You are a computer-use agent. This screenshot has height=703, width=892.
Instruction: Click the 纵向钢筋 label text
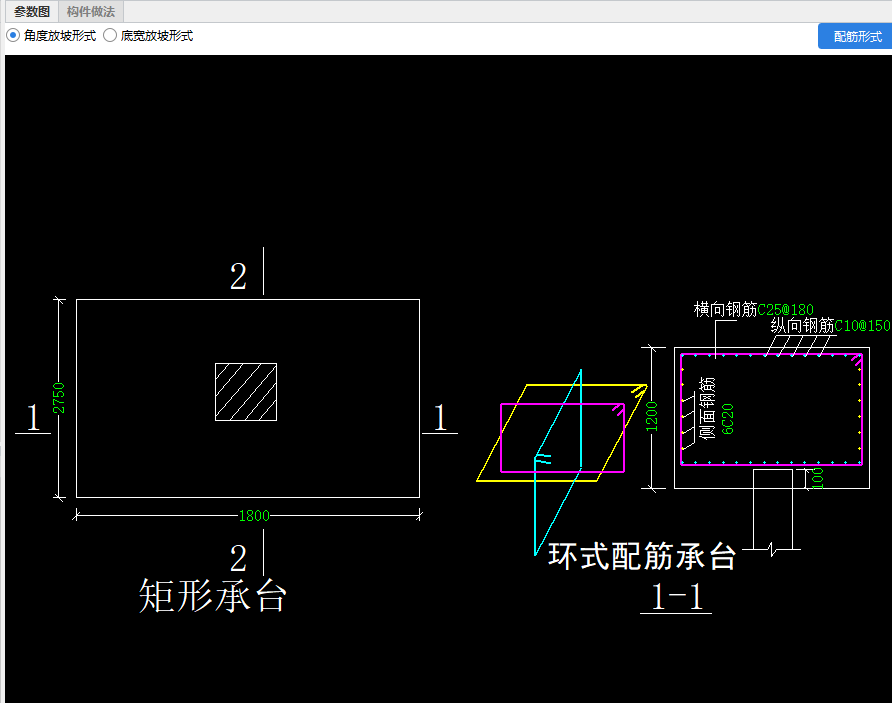802,325
